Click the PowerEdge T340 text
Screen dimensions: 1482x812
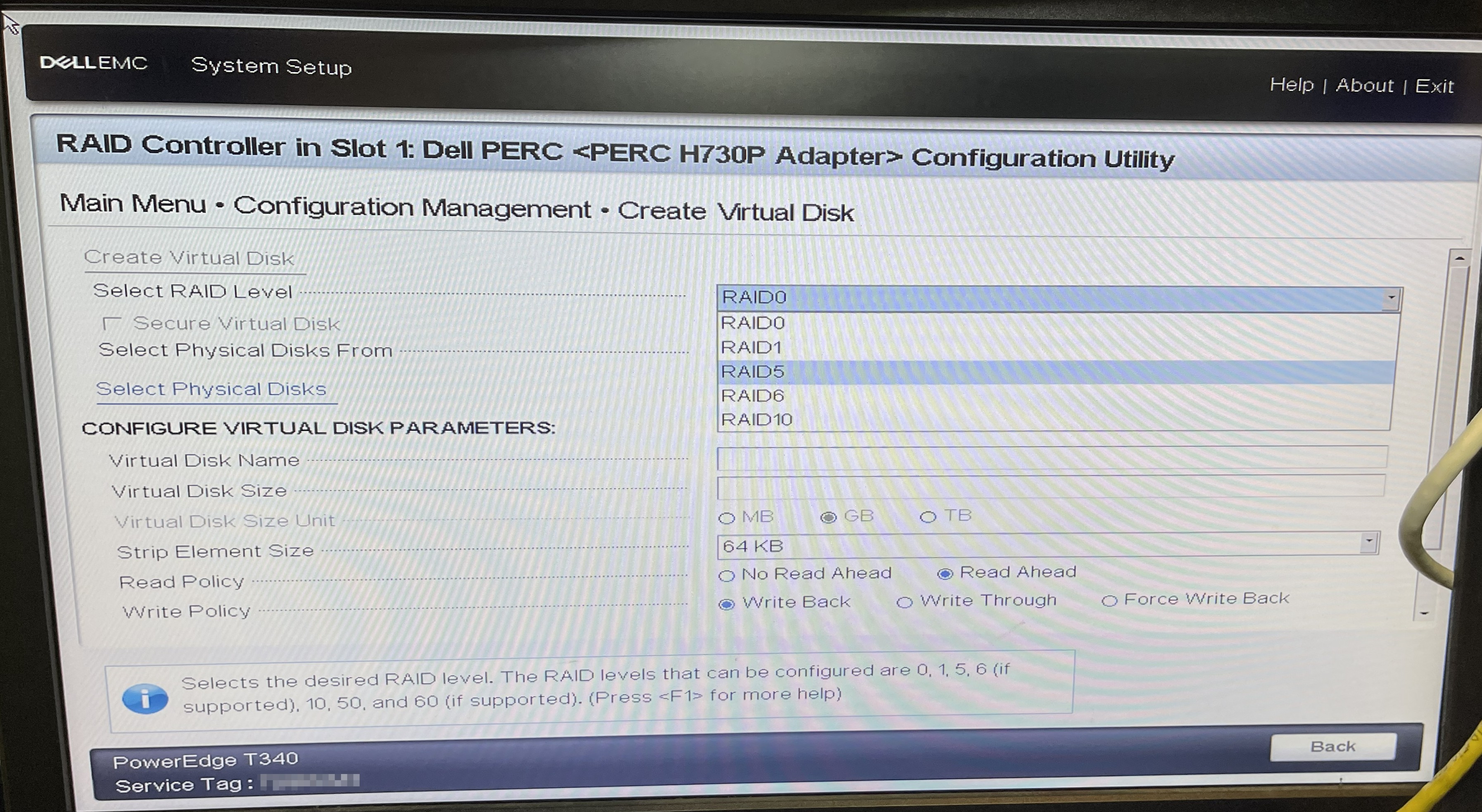click(205, 760)
